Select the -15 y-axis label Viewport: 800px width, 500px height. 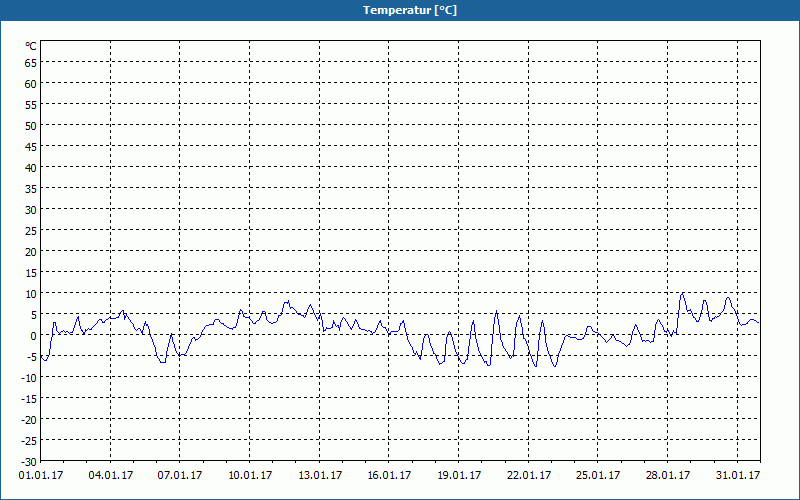(28, 398)
